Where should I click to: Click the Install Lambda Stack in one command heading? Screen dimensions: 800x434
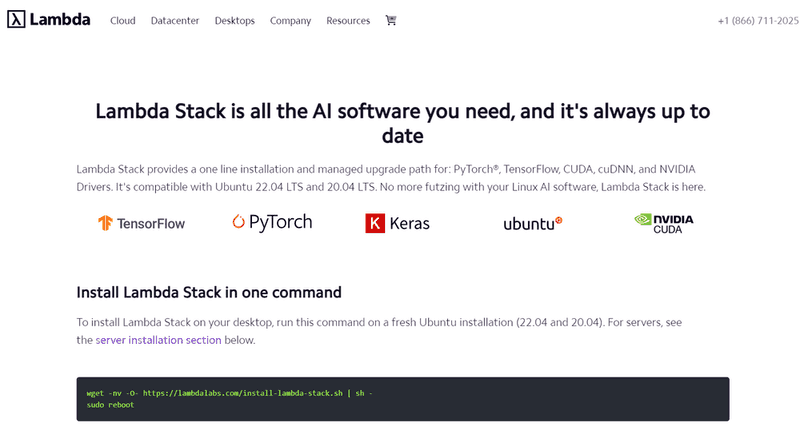[x=209, y=292]
